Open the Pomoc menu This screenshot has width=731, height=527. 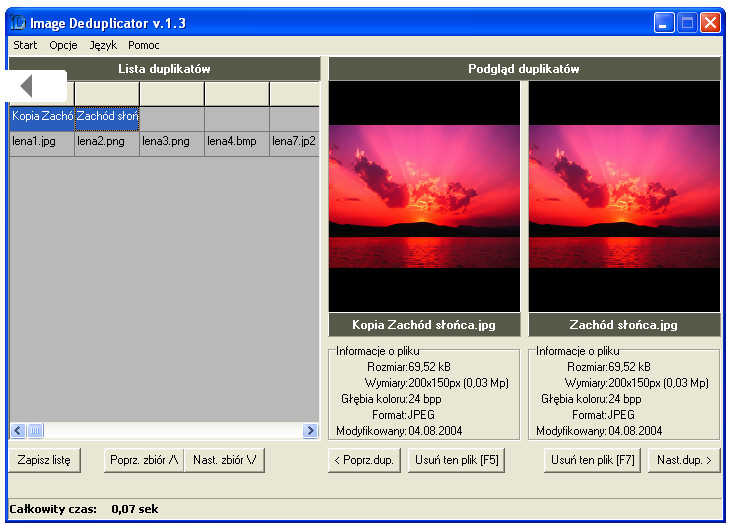[144, 45]
